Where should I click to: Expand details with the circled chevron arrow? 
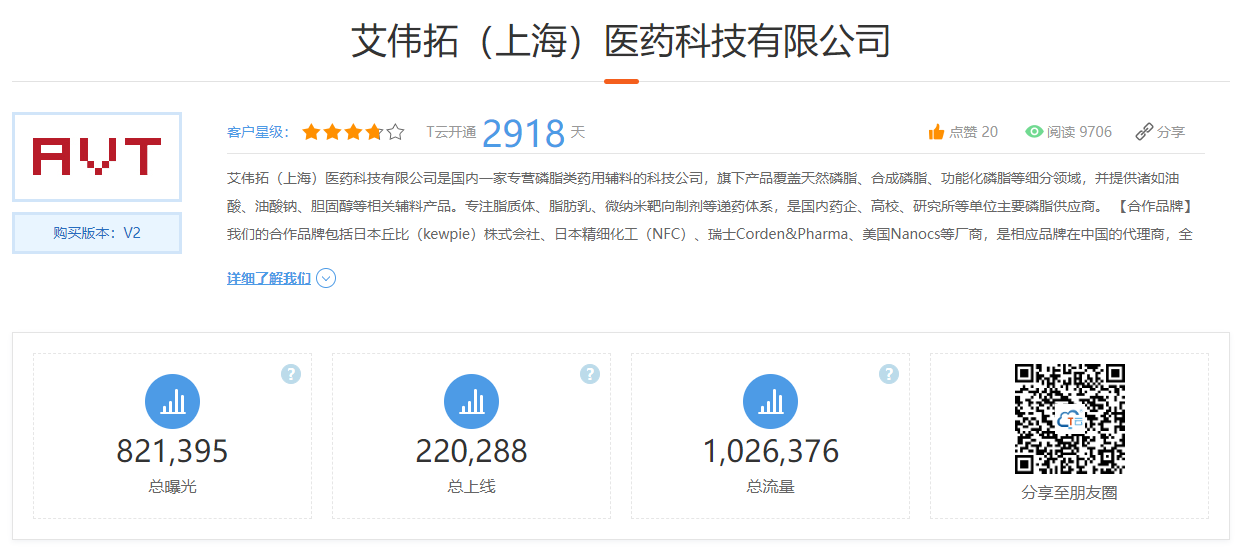[x=326, y=278]
